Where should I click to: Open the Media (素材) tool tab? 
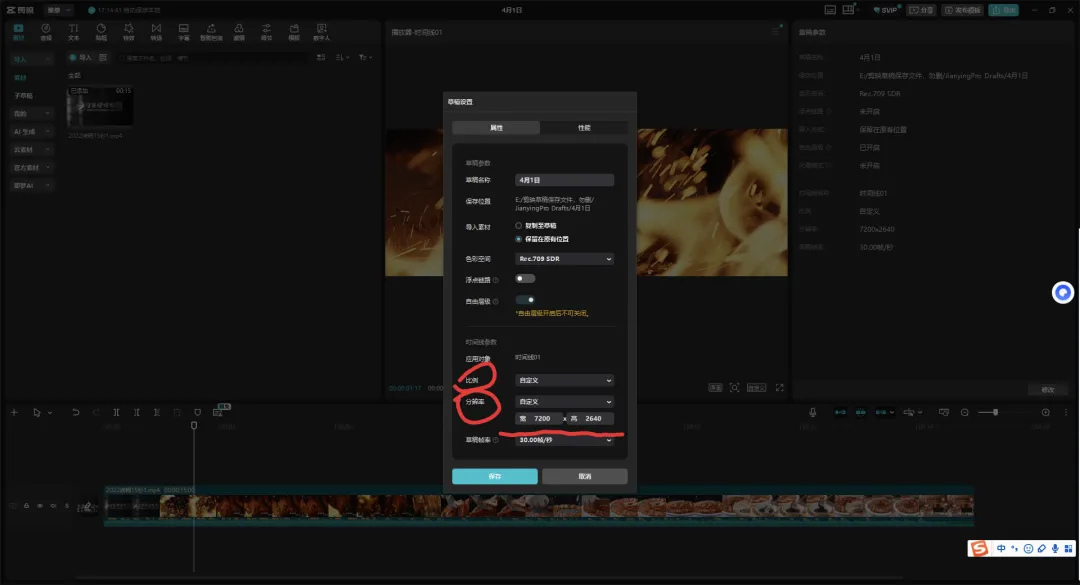coord(19,32)
